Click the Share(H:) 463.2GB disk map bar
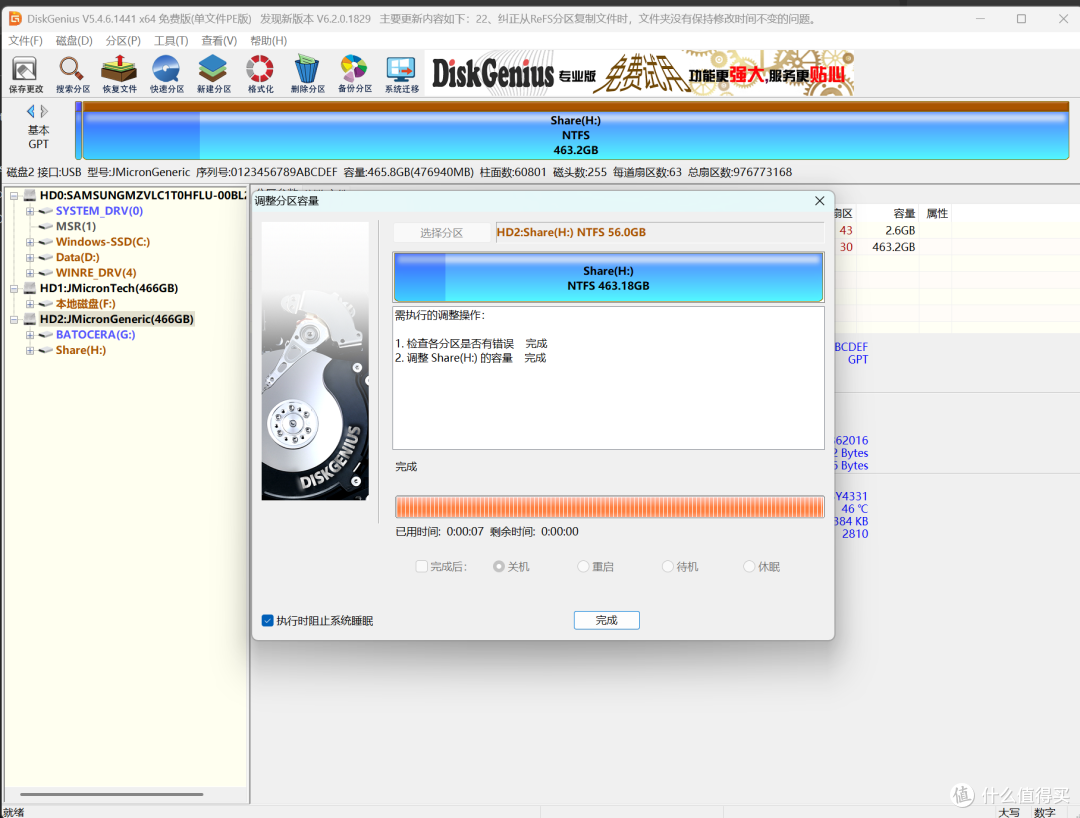The width and height of the screenshot is (1080, 818). click(575, 131)
